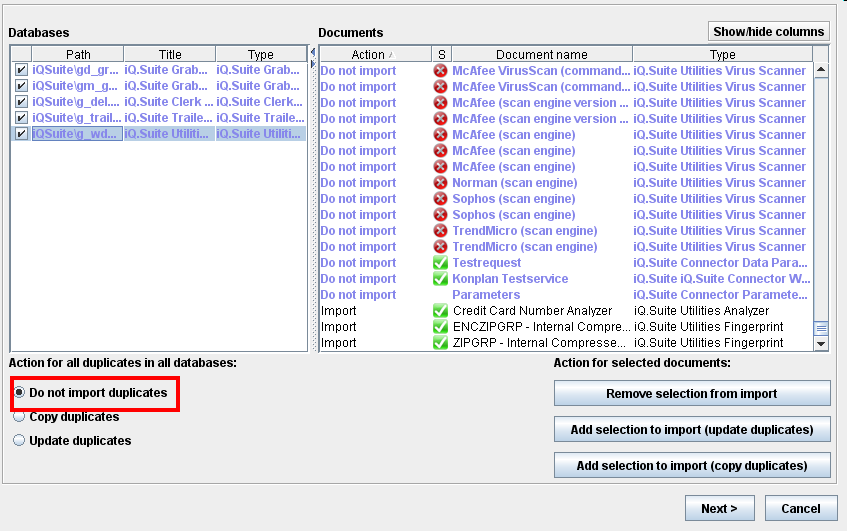Click Remove selection from import button
This screenshot has width=847, height=531.
[x=692, y=394]
